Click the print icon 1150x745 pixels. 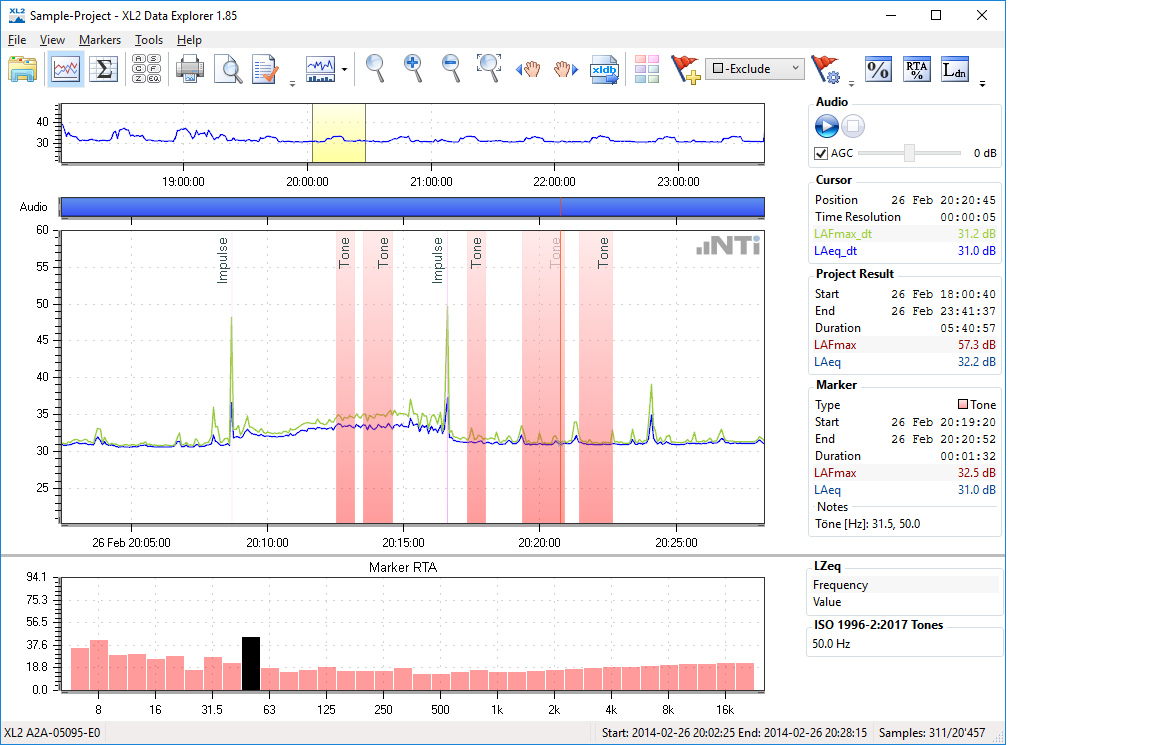(191, 69)
